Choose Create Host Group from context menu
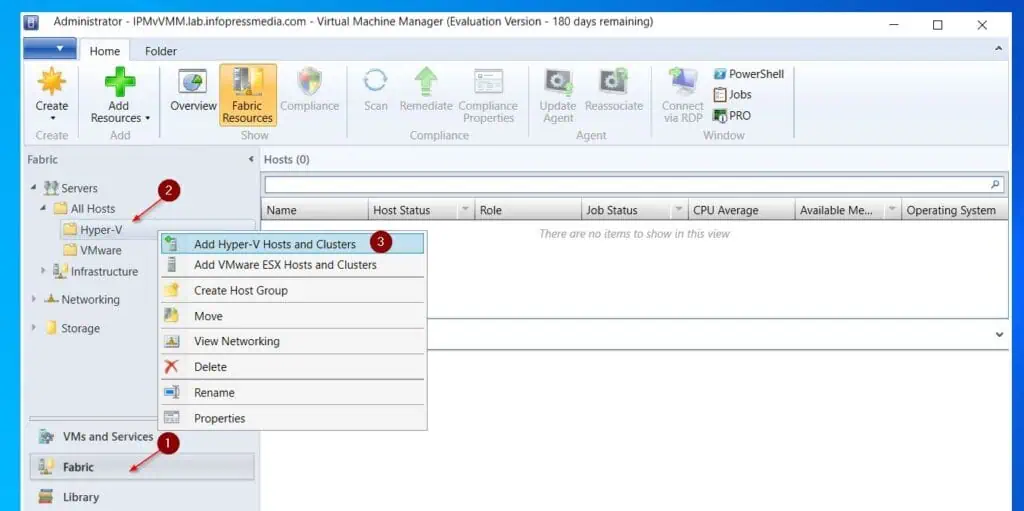The height and width of the screenshot is (511, 1024). (x=293, y=290)
